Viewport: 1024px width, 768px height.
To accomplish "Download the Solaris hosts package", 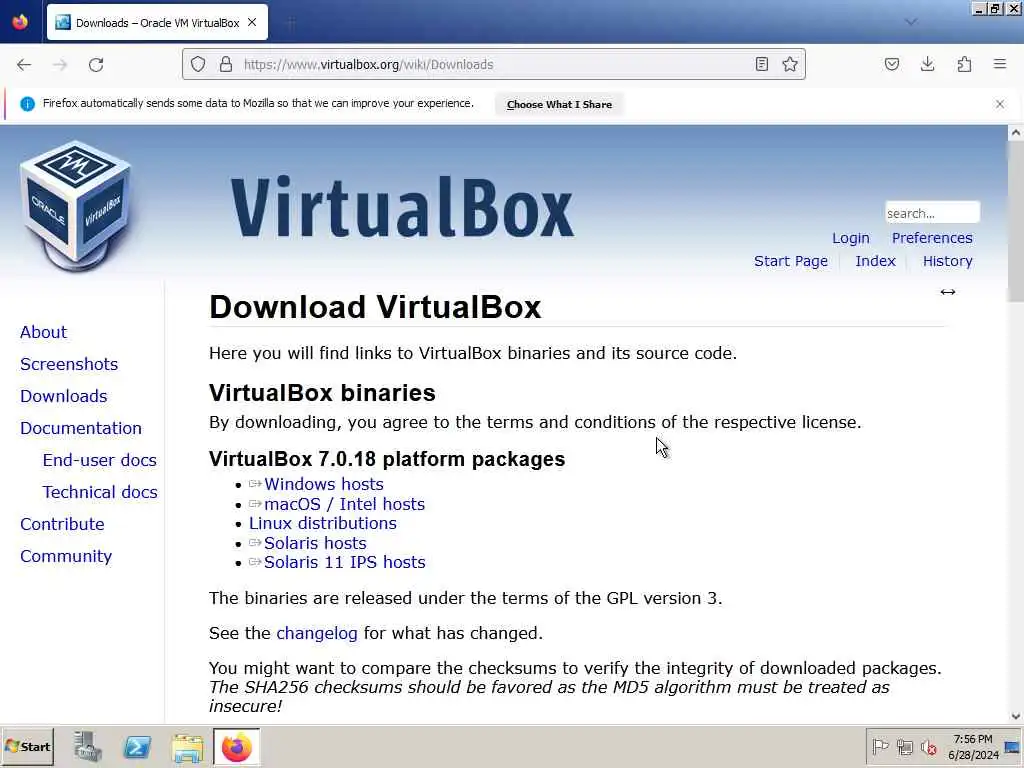I will click(x=315, y=543).
